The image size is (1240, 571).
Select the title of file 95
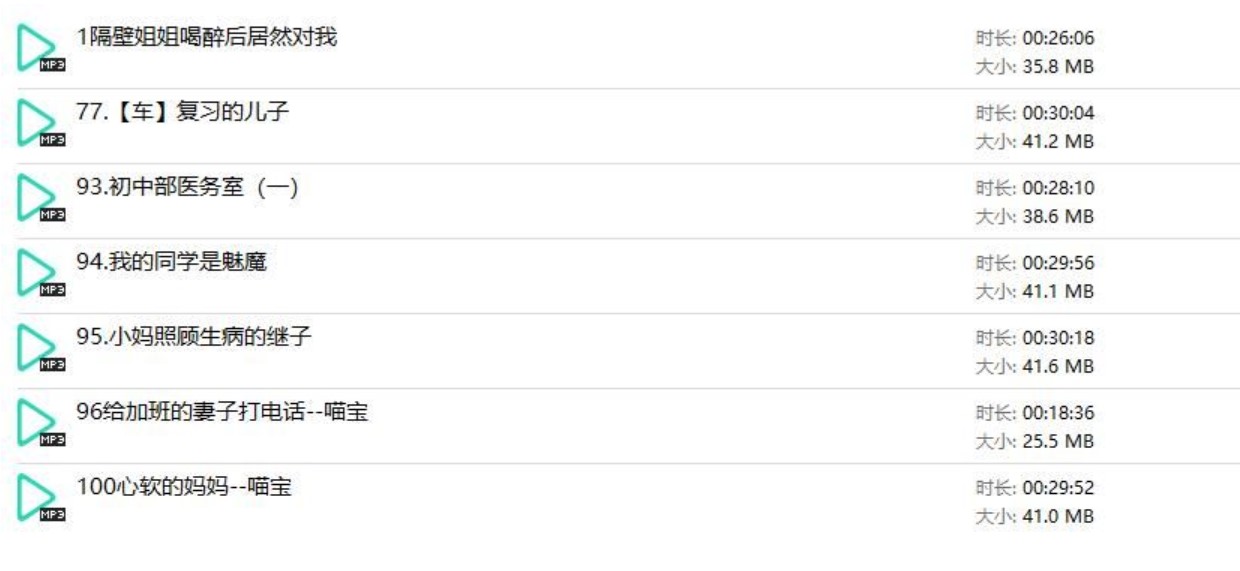coord(194,337)
